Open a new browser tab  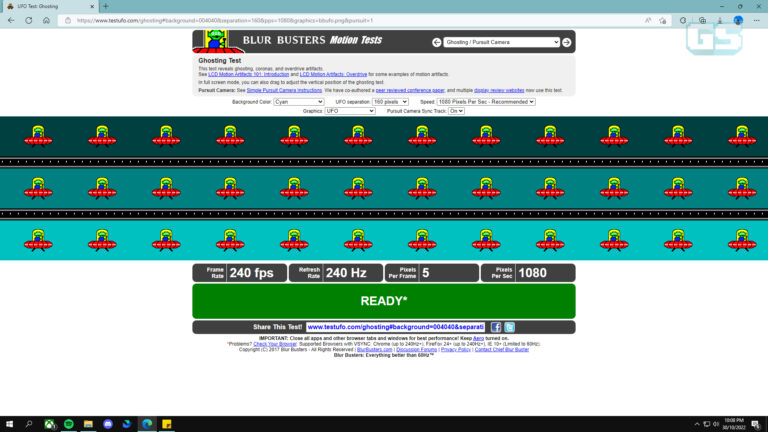[x=105, y=6]
